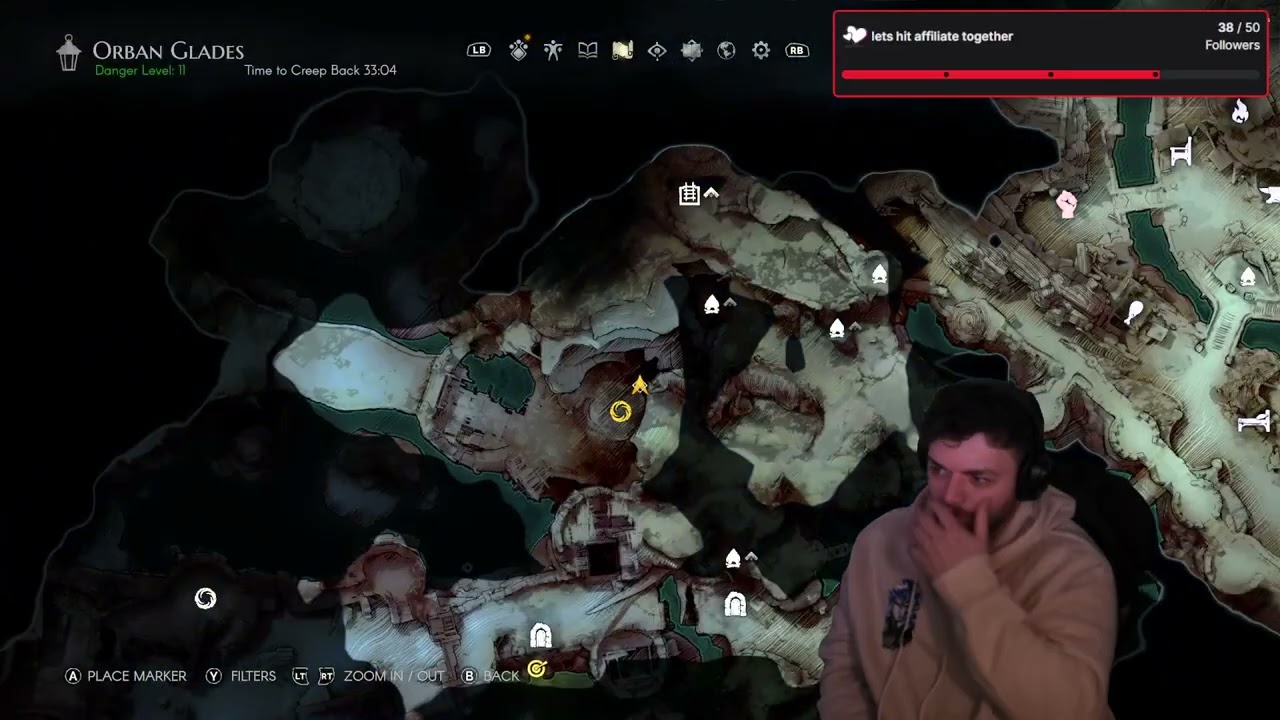Screen dimensions: 1280x720
Task: Select the bed inn map icon
Action: (1254, 422)
